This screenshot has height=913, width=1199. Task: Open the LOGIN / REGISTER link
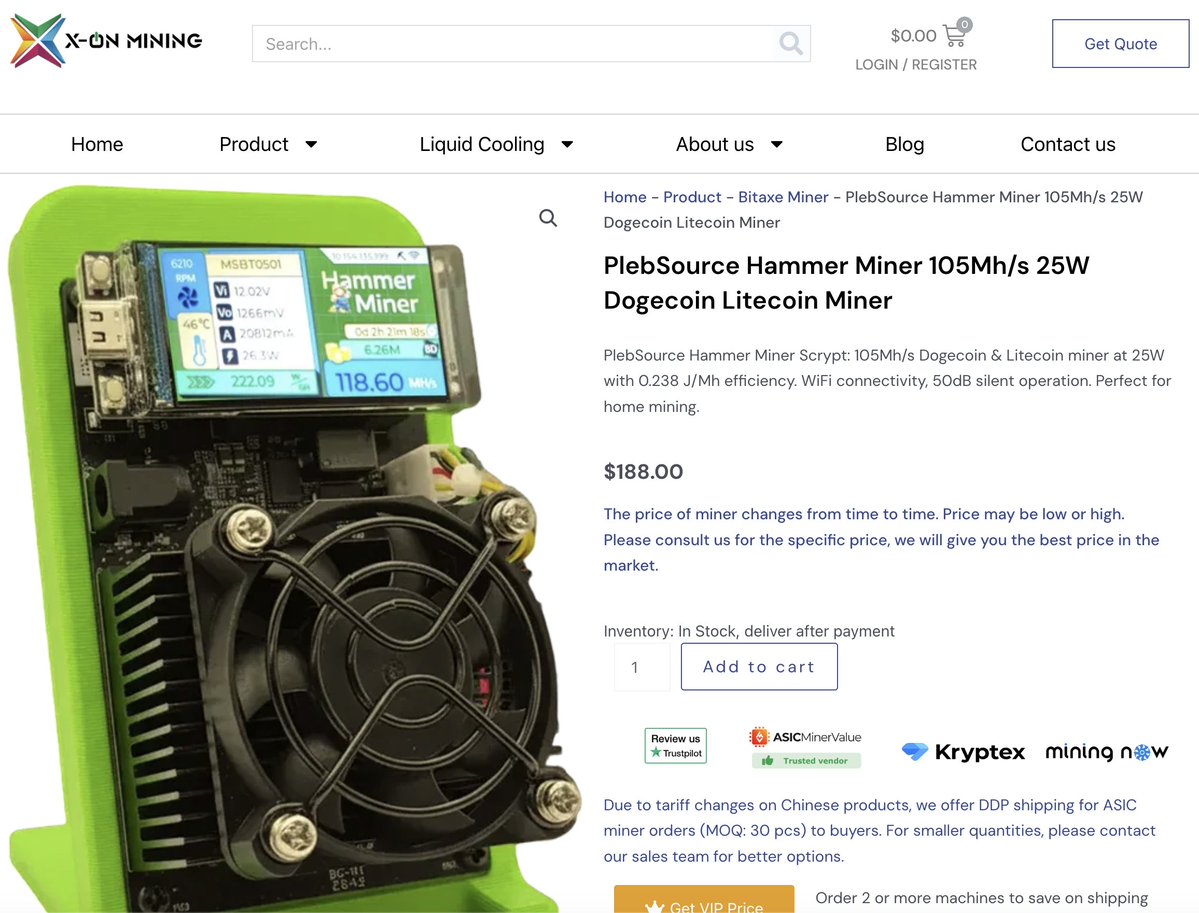pos(915,65)
